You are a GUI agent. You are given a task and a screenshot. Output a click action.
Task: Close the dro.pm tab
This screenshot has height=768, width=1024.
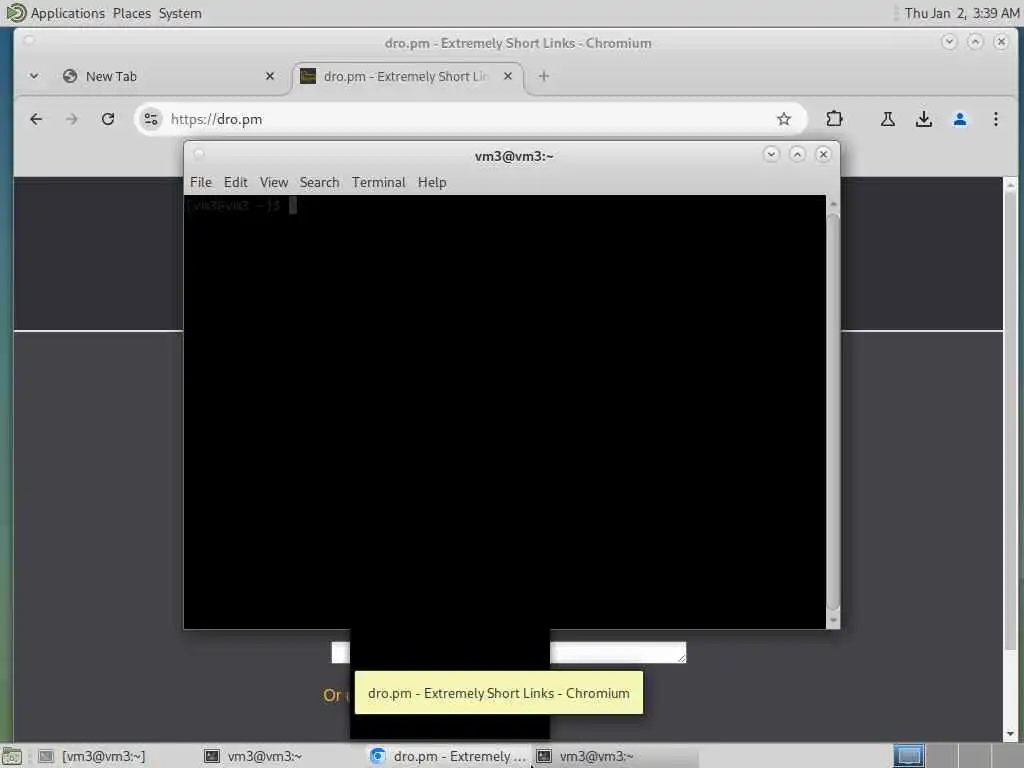click(507, 76)
